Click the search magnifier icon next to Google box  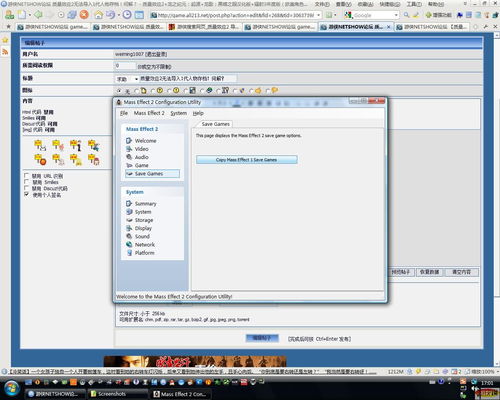406,15
